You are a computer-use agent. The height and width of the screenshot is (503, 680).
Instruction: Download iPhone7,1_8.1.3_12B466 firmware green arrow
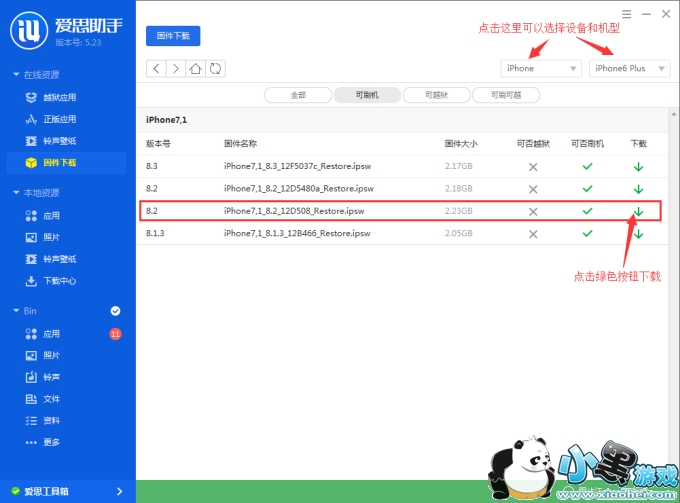638,233
